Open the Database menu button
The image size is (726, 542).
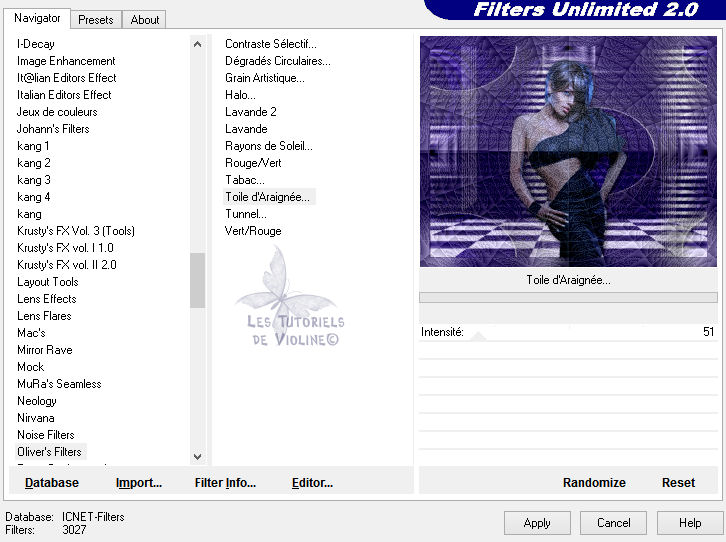coord(52,482)
